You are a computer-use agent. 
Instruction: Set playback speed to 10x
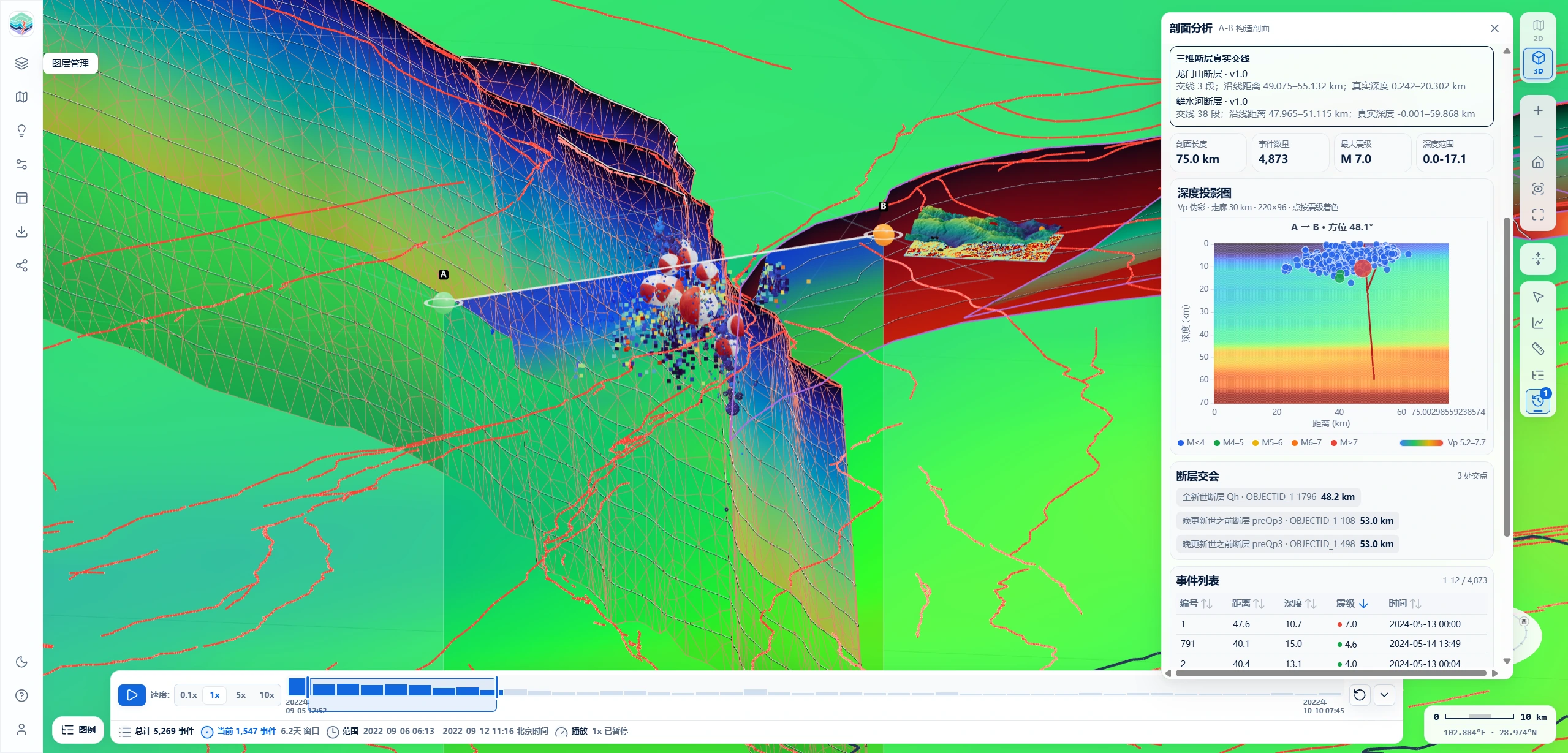[x=267, y=695]
